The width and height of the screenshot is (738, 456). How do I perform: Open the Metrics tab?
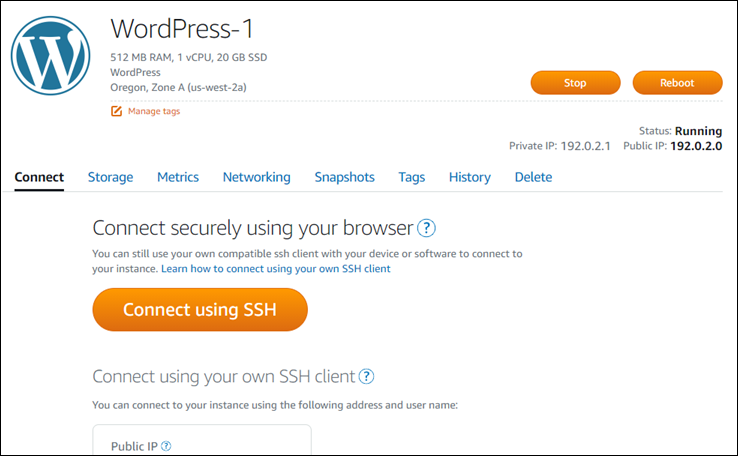[x=178, y=177]
